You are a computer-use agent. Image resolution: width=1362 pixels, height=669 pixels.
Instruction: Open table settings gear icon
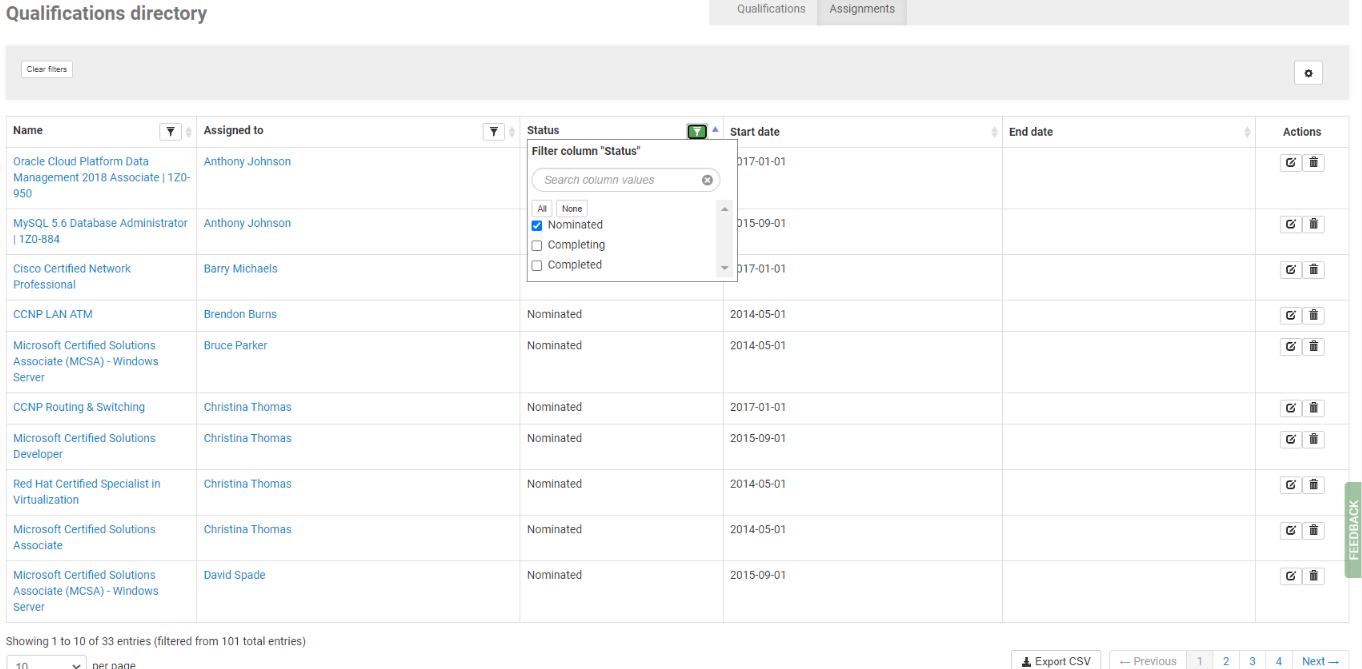pos(1308,73)
